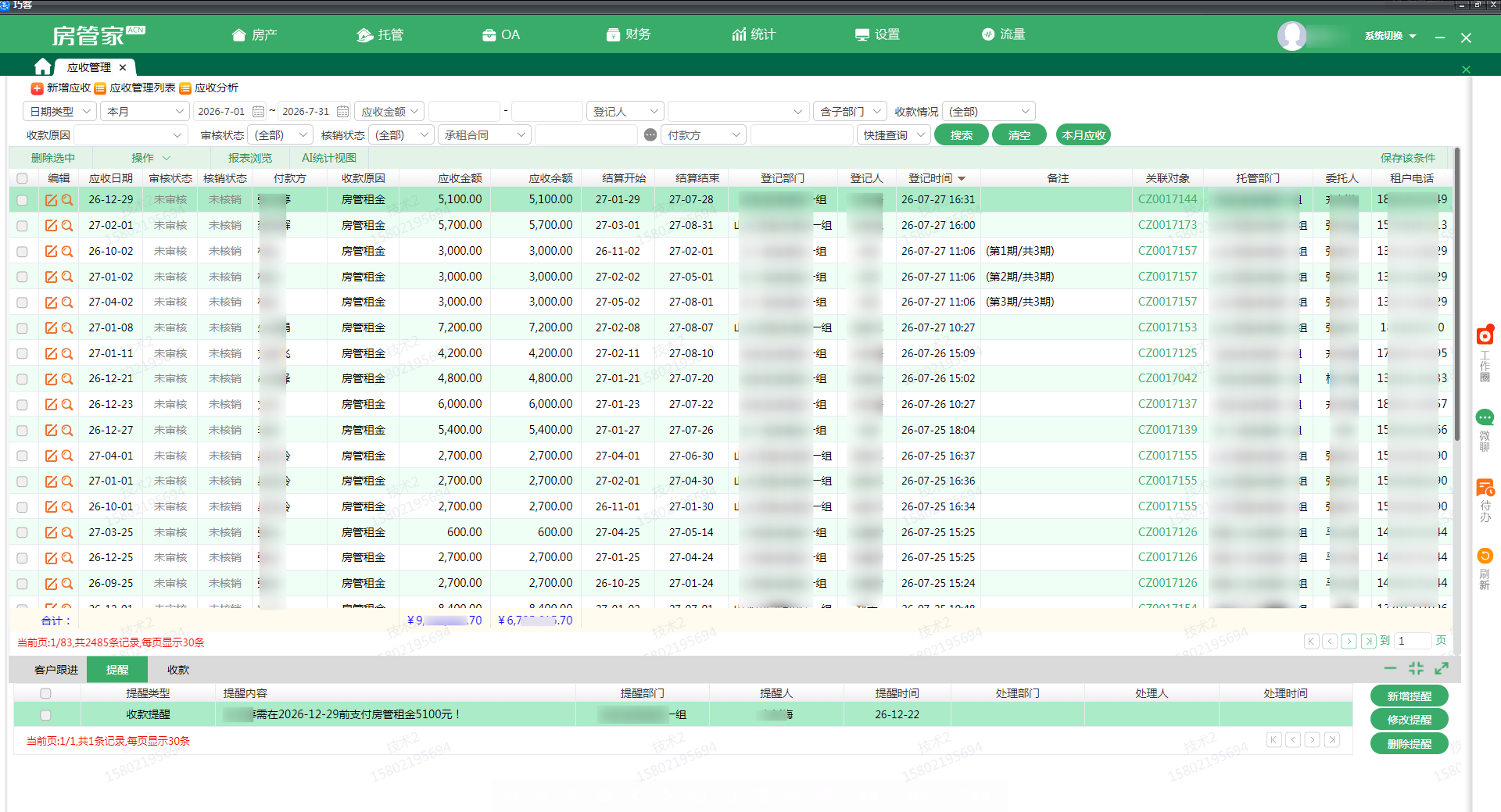Screen dimensions: 1501x812
Task: Click the 收款原因 input field
Action: click(x=131, y=135)
